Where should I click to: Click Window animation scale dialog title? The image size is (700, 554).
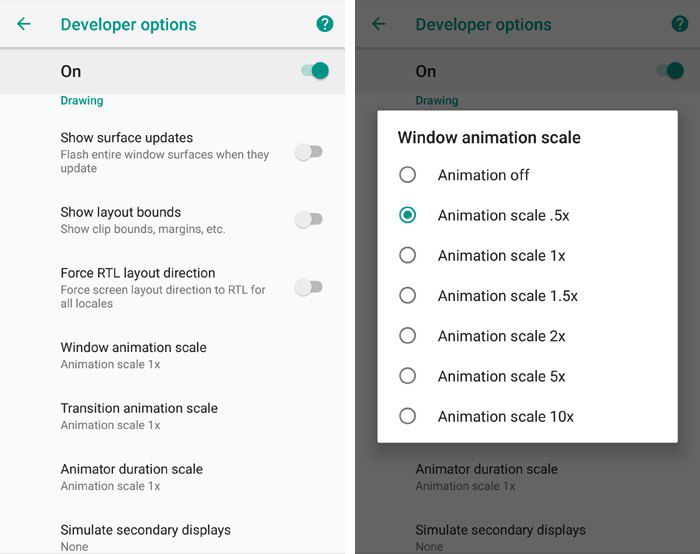click(489, 137)
